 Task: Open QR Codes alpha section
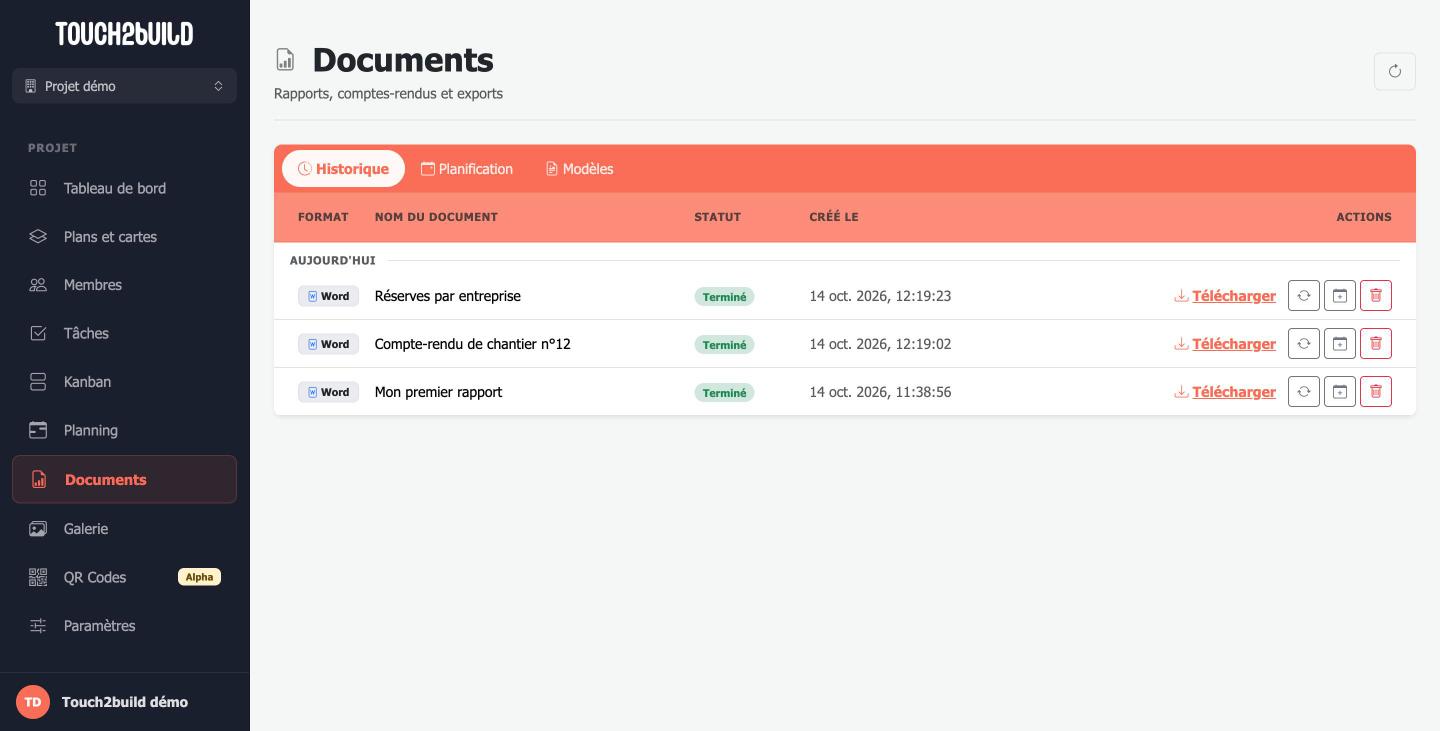124,577
